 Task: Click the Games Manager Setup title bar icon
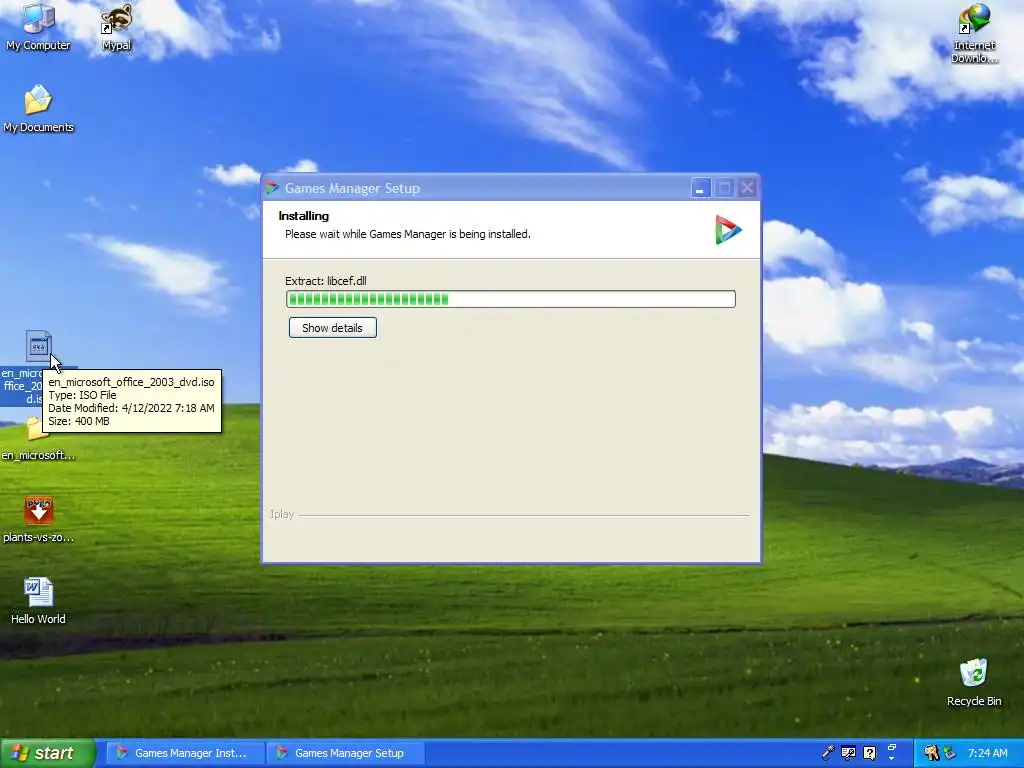point(272,188)
